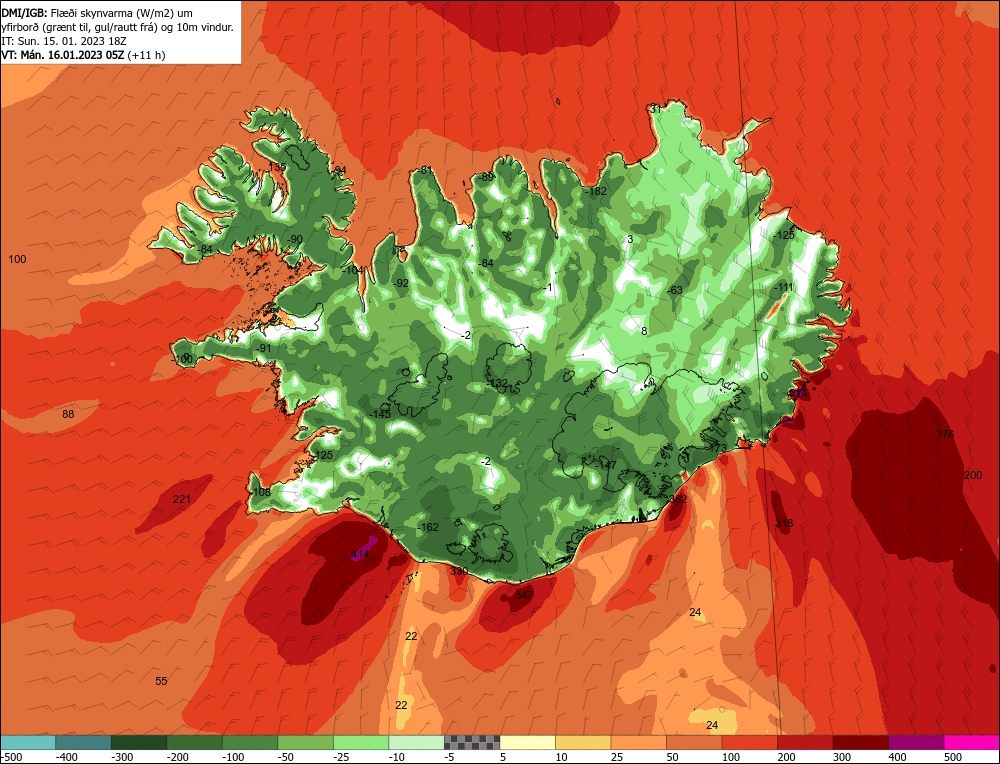
Task: Click the title line 'DMI/IGB: Flæði skynvarma (W/m2) um'
Action: point(97,13)
